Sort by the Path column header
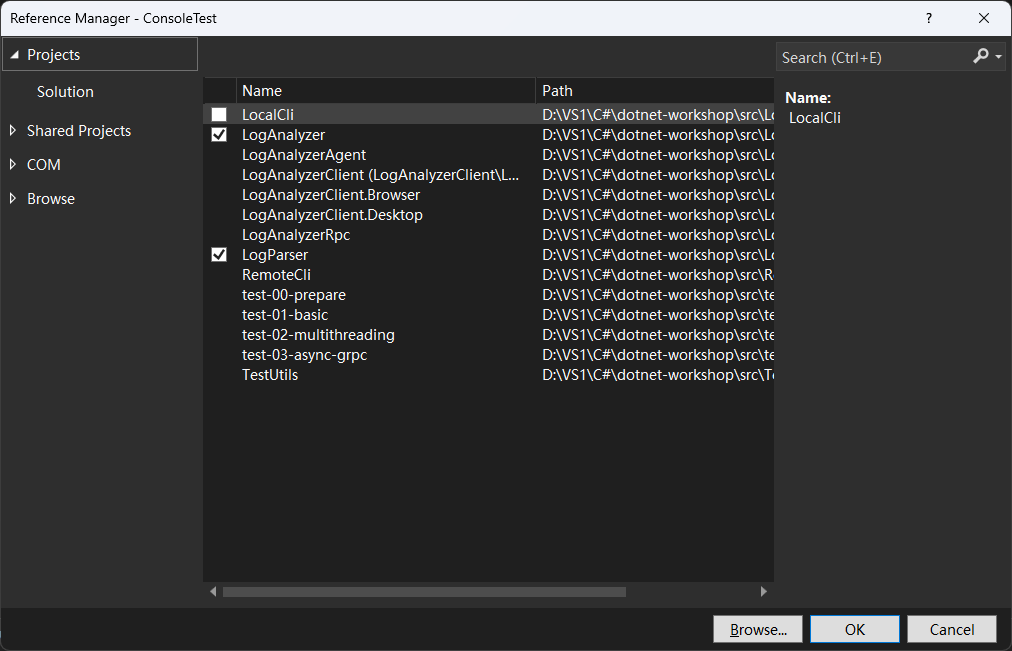 point(654,91)
